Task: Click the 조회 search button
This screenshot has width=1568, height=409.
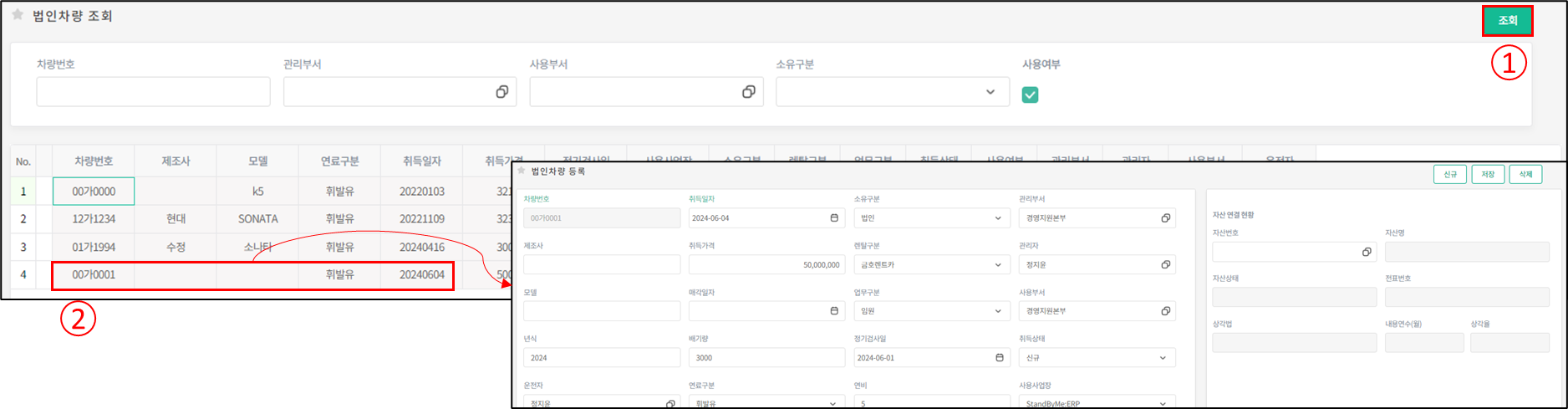Action: [1507, 21]
